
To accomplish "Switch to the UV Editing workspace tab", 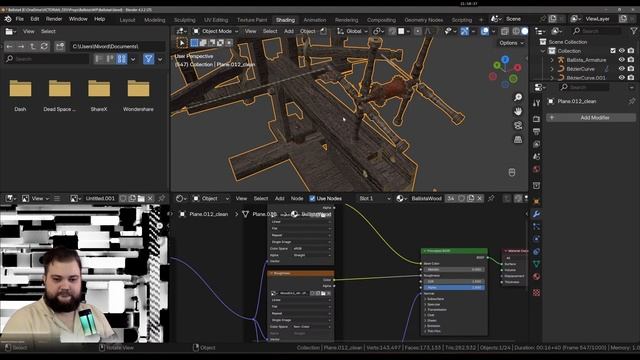I will coord(216,20).
